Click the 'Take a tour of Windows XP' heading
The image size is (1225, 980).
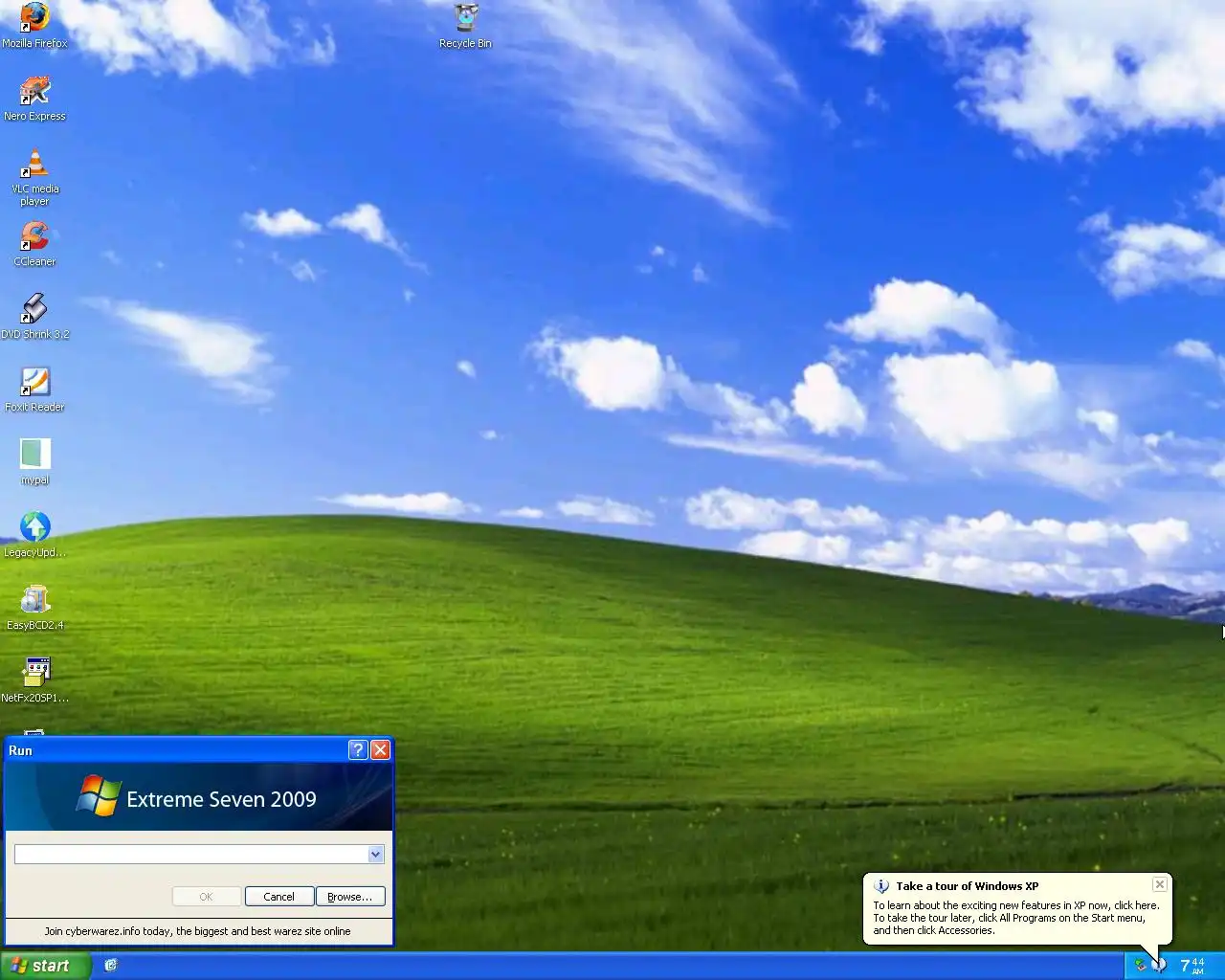click(967, 886)
